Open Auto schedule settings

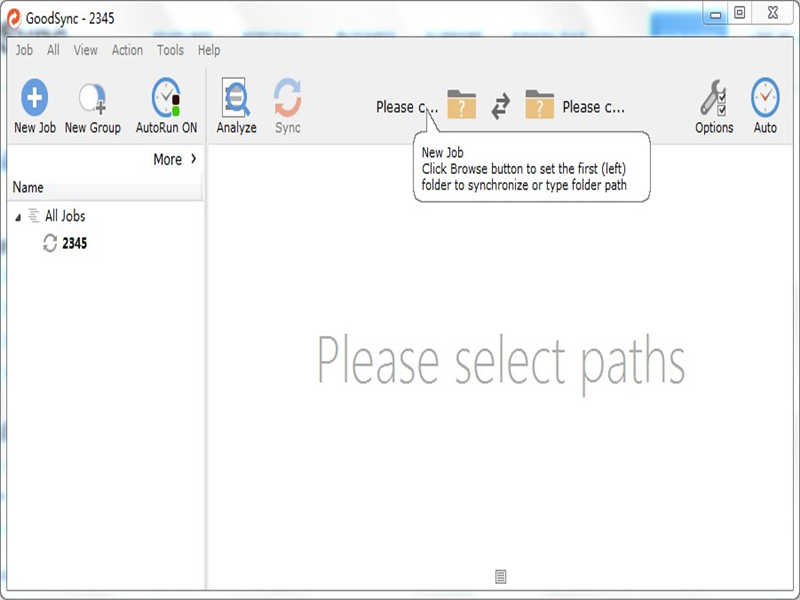765,106
